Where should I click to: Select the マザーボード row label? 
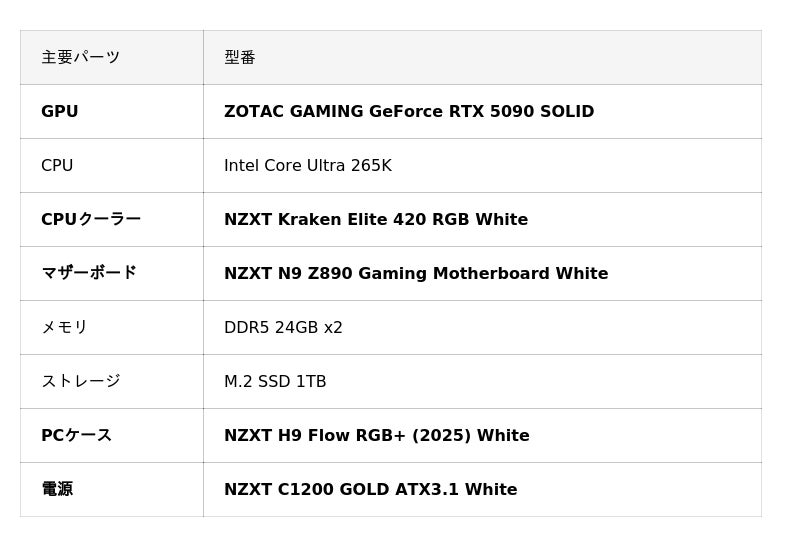(89, 274)
